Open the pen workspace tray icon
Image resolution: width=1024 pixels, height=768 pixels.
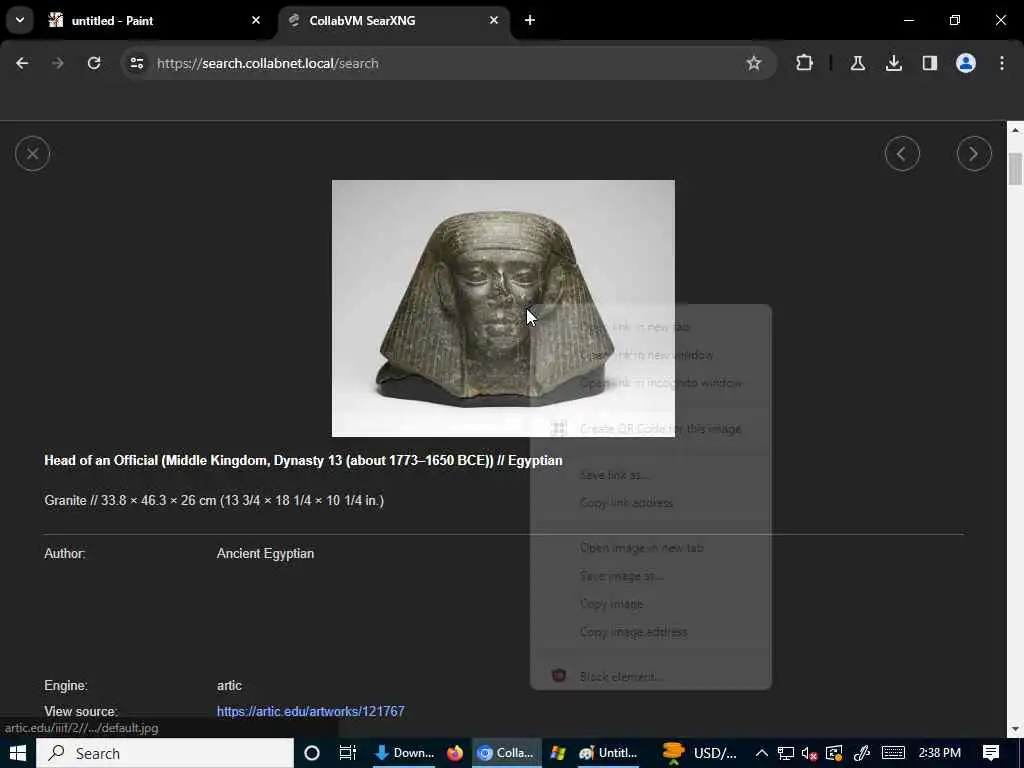pyautogui.click(x=861, y=753)
